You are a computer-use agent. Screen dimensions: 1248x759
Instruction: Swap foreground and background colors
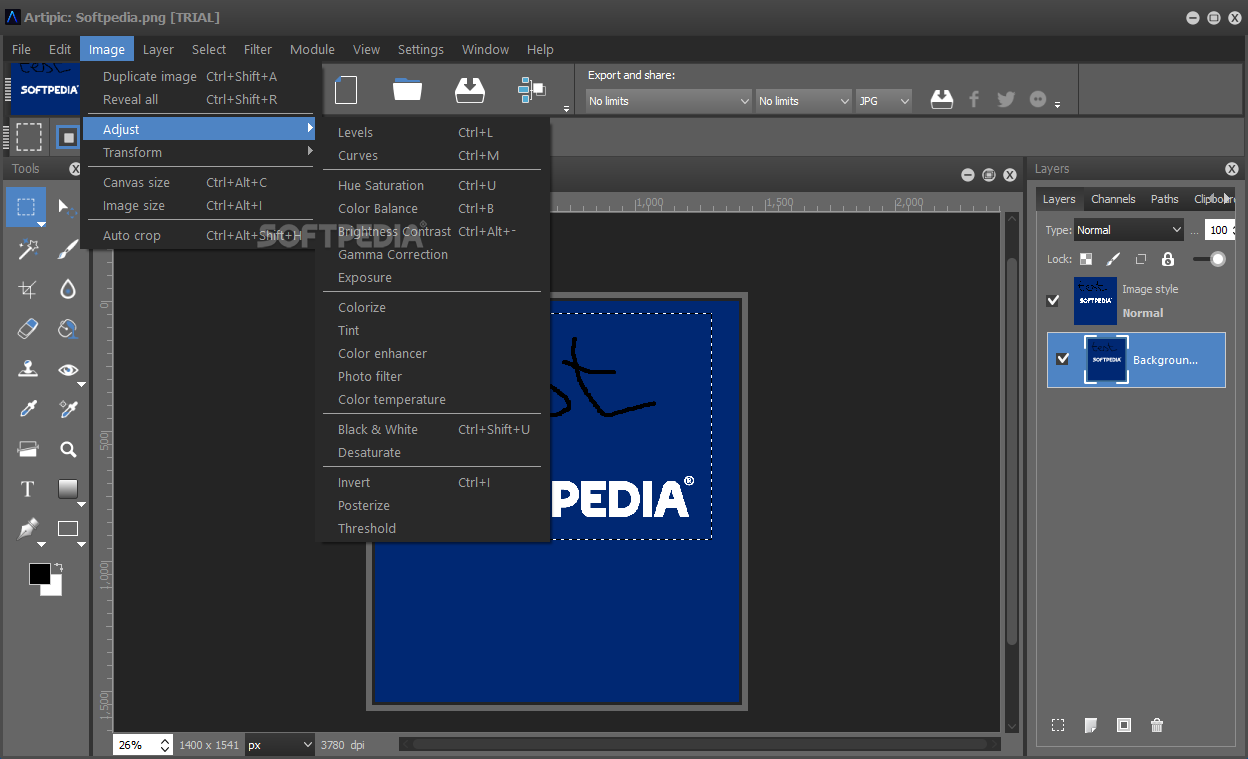pos(58,568)
